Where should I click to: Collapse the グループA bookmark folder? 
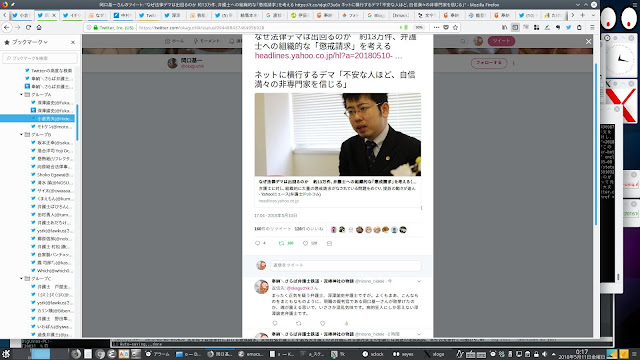click(x=21, y=94)
